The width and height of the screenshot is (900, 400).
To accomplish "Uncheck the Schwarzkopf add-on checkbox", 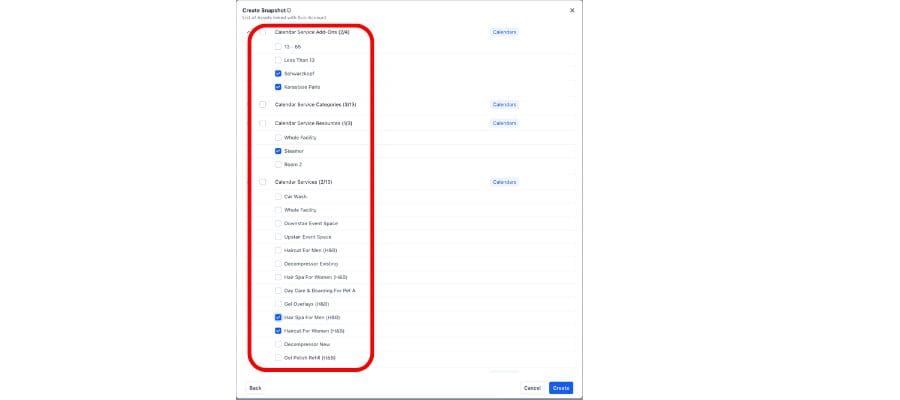I will (278, 73).
